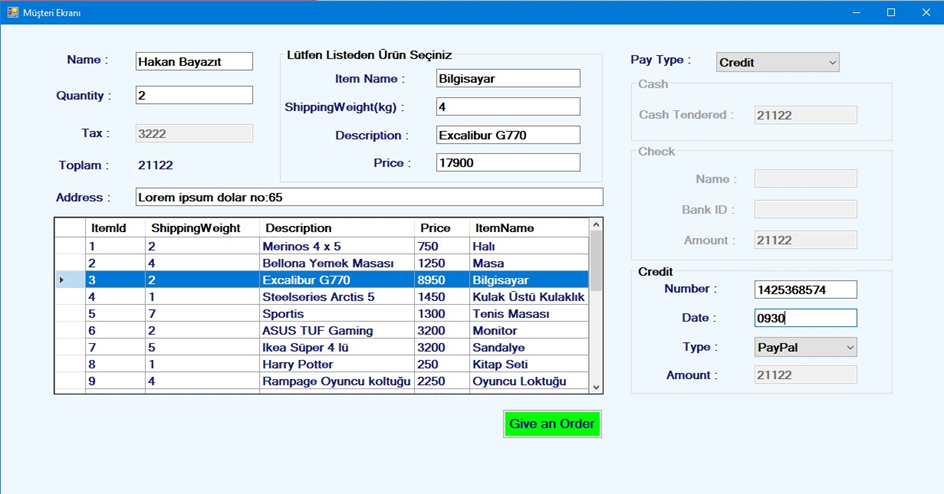Click the ShippingWeight(kg) input field
Image resolution: width=944 pixels, height=494 pixels.
[508, 107]
